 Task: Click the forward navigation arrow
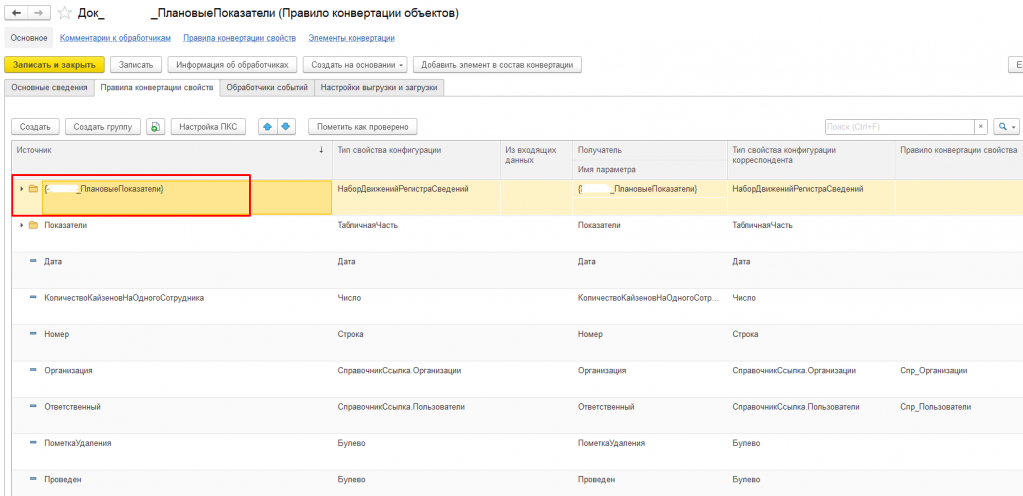[x=37, y=13]
